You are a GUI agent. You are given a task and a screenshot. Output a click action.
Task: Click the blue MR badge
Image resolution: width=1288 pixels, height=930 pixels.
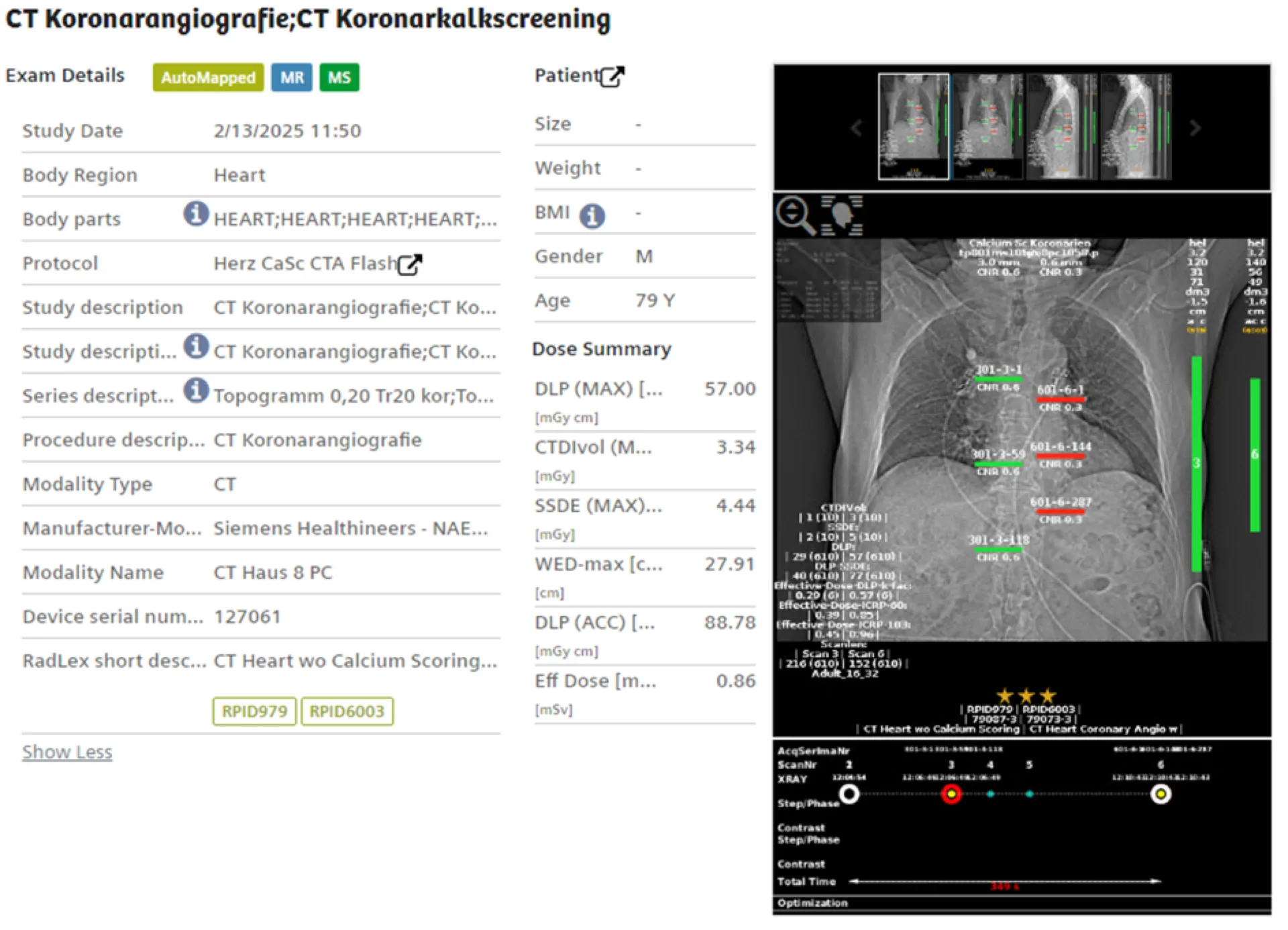point(292,78)
